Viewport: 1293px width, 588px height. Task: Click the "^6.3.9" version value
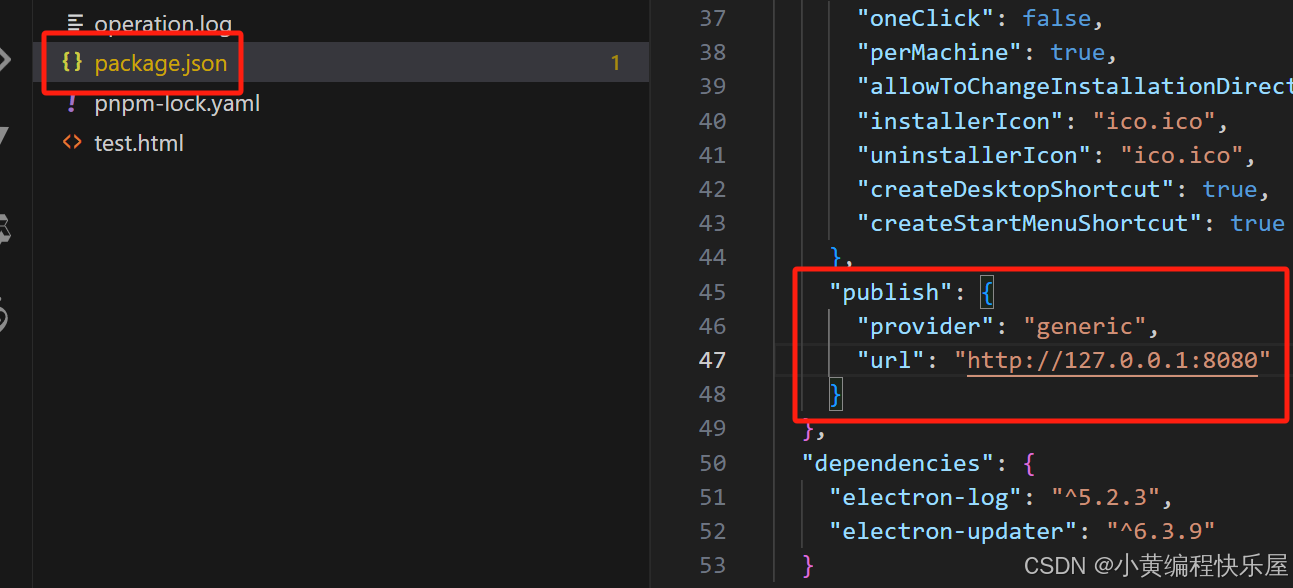[x=1160, y=531]
